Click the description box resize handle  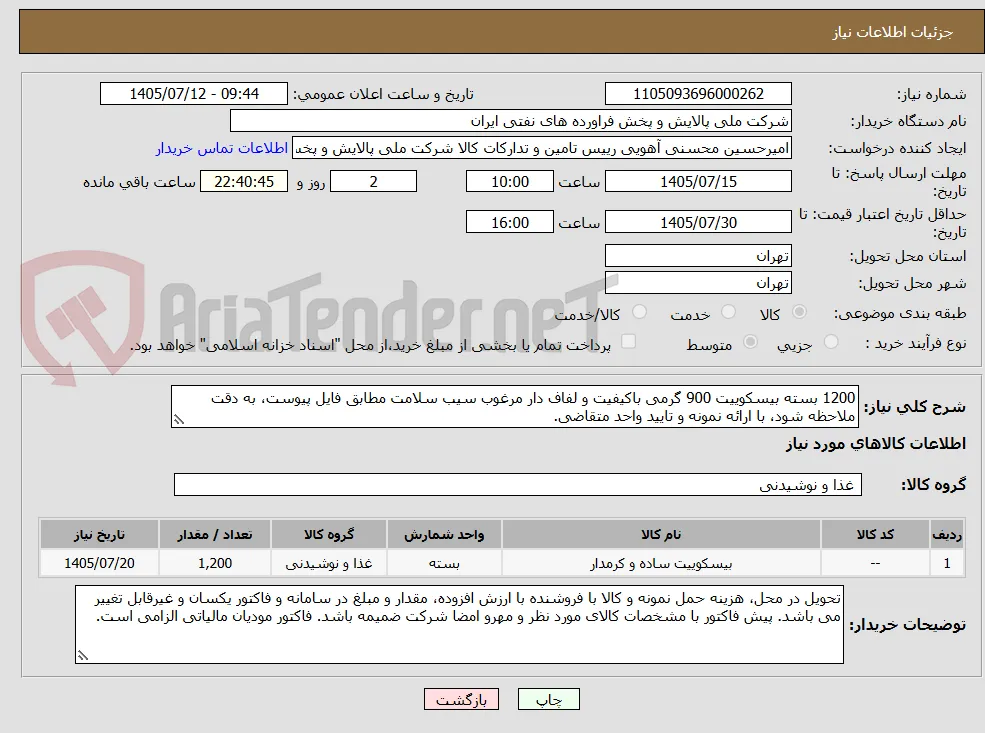(179, 420)
